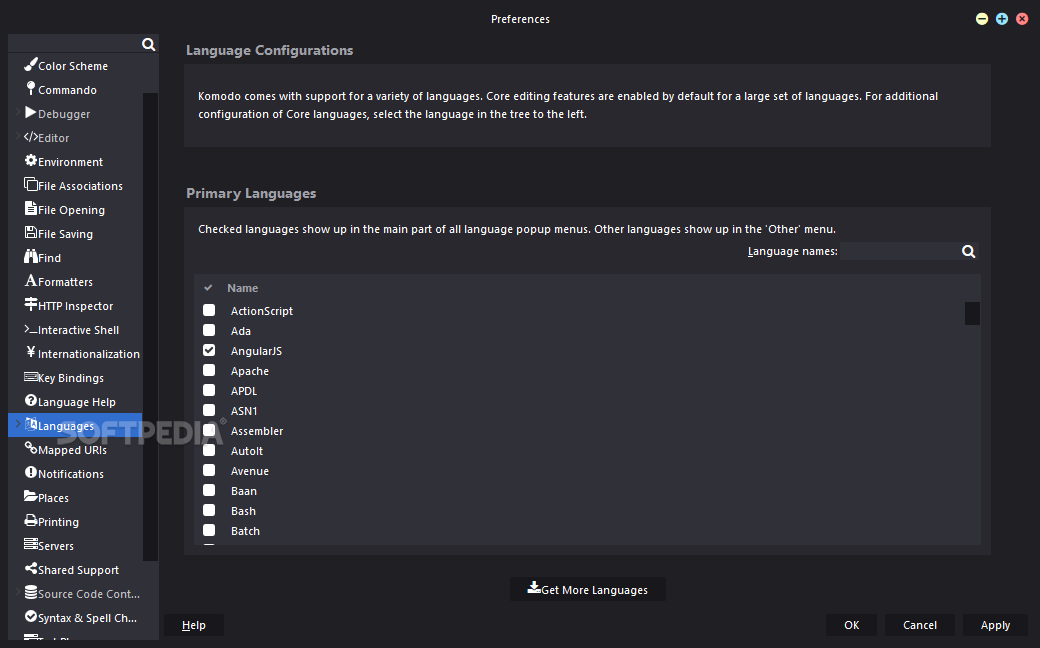The image size is (1040, 648).
Task: Click the Language Help question mark icon
Action: pos(31,400)
